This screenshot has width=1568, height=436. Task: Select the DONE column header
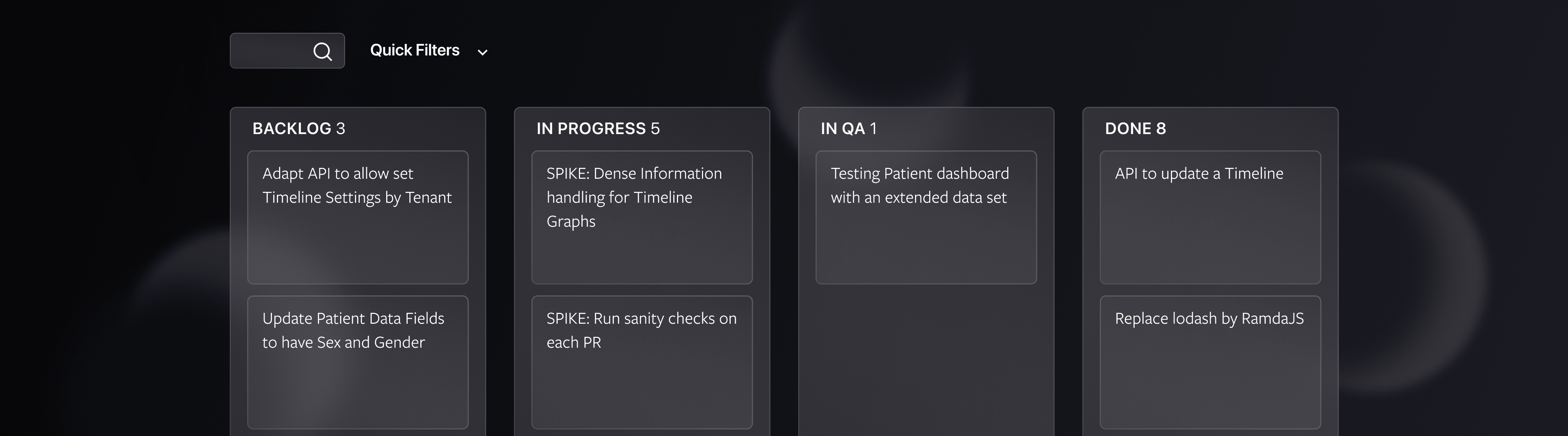click(1128, 129)
